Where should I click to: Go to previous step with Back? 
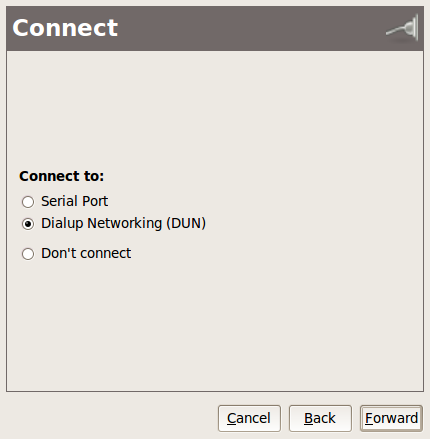(x=320, y=418)
